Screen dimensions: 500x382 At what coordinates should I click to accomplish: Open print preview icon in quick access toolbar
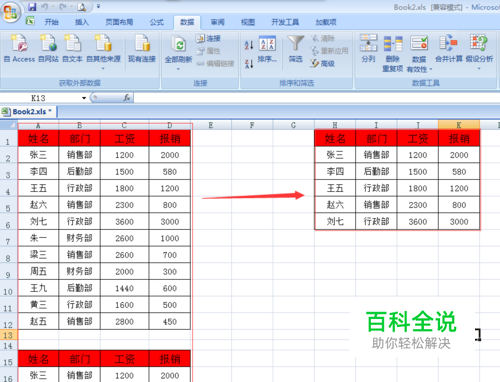(x=81, y=7)
